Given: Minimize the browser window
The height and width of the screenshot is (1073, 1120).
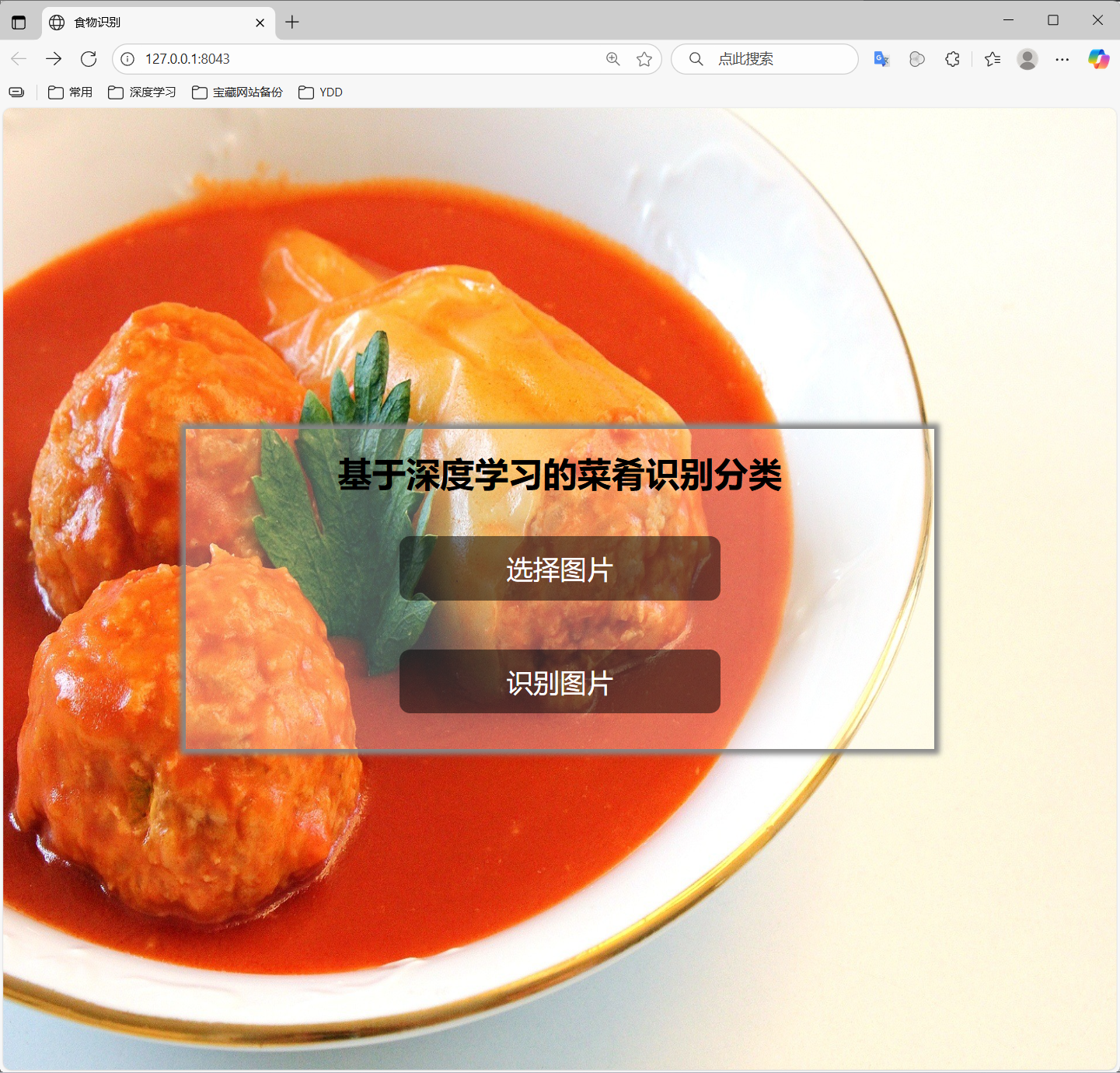Looking at the screenshot, I should (x=1009, y=20).
